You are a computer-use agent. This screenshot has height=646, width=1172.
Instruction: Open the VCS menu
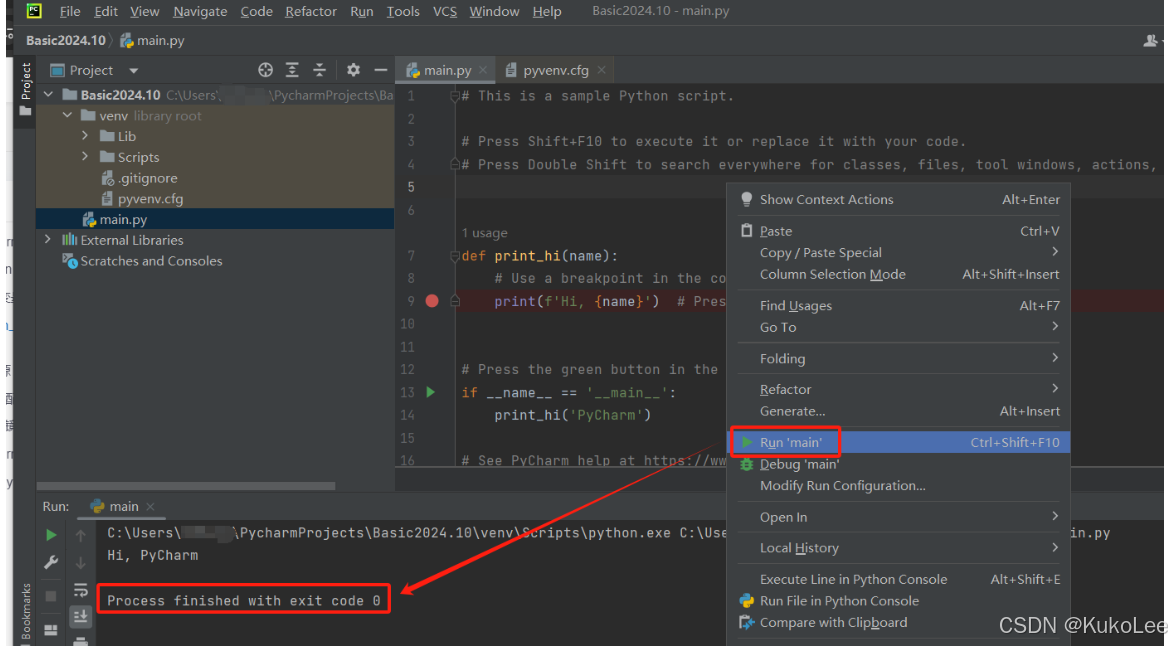pyautogui.click(x=445, y=11)
